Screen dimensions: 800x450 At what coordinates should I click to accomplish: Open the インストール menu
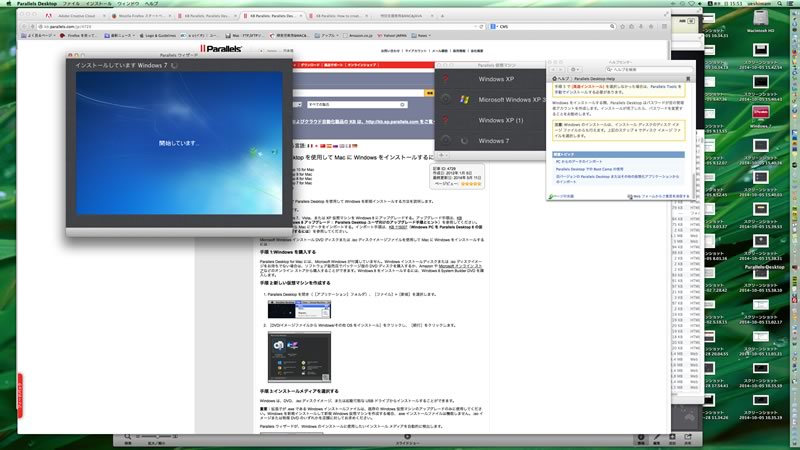[98, 3]
